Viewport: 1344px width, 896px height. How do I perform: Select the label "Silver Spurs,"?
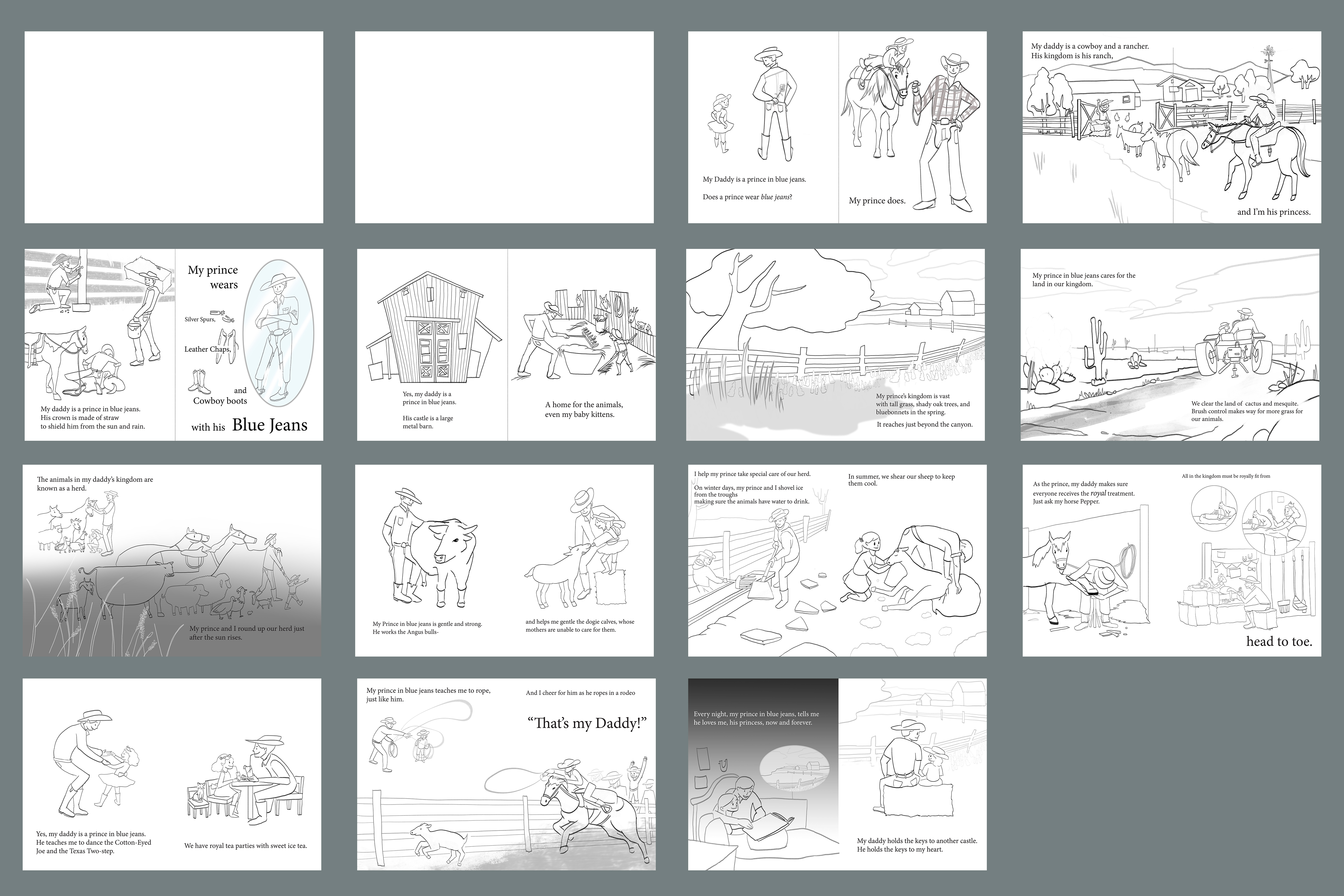[200, 319]
